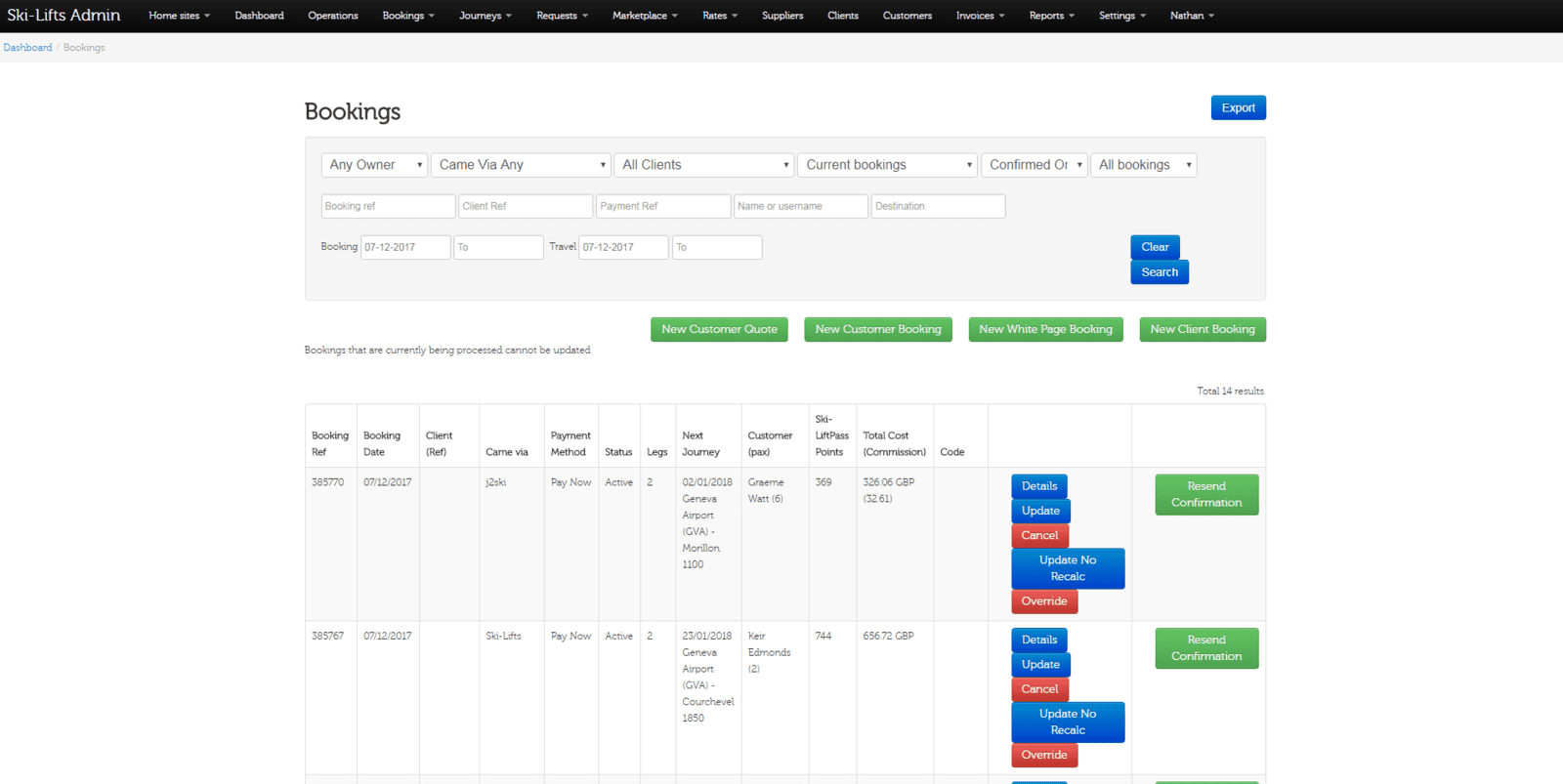Viewport: 1563px width, 784px height.
Task: Create a New White Page Booking
Action: point(1045,330)
